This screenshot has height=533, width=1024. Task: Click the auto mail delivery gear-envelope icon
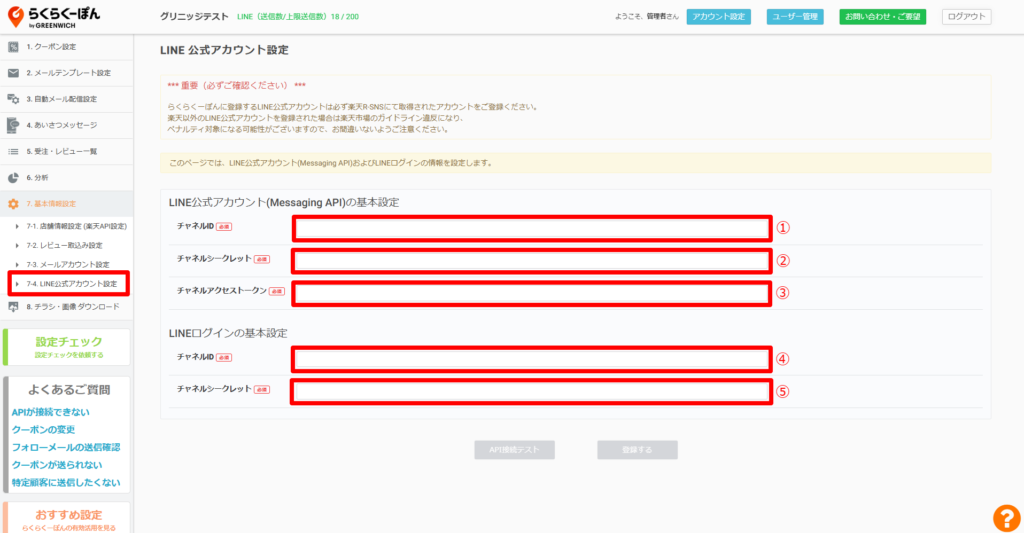tap(13, 99)
